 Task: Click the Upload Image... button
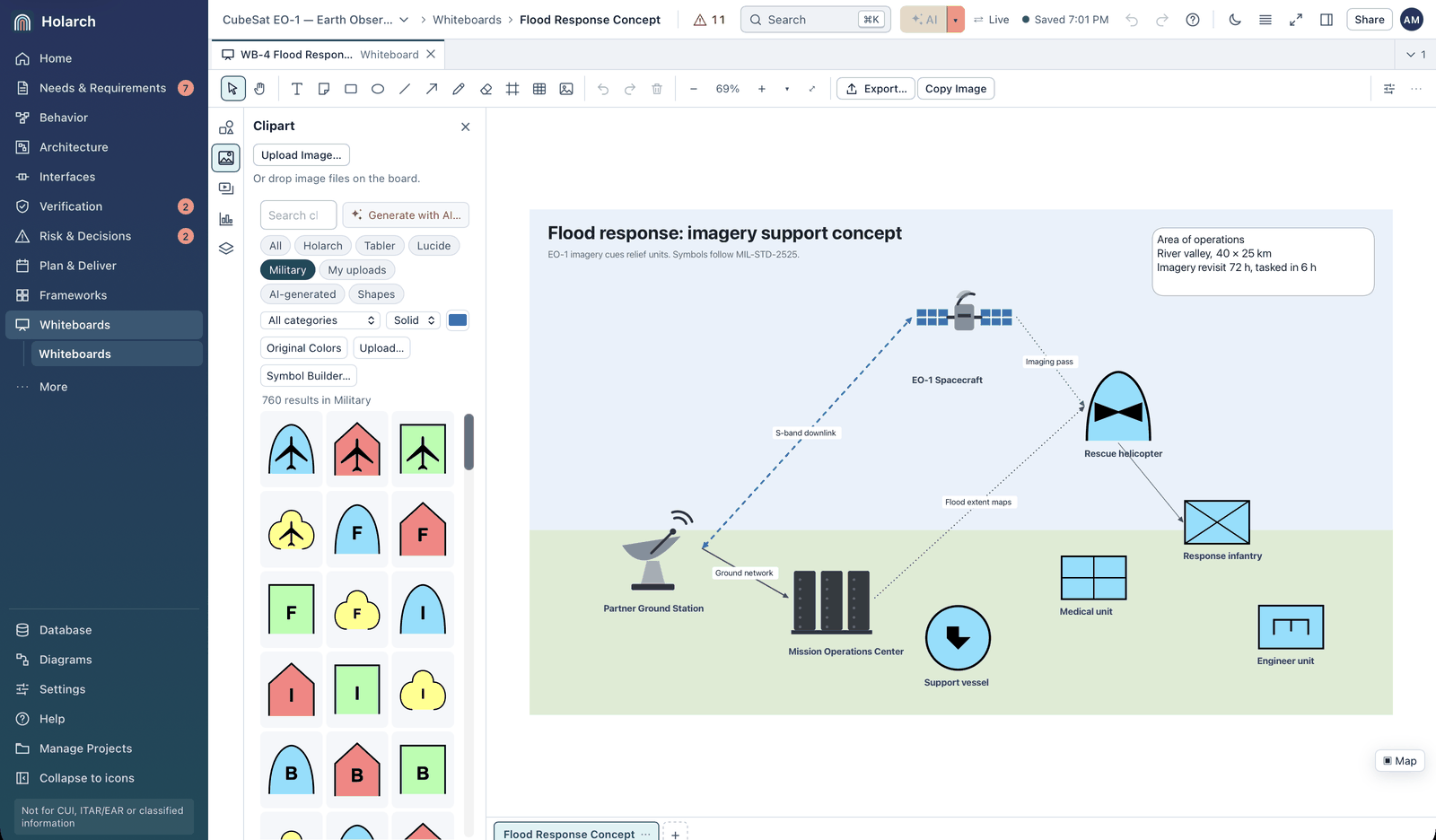[302, 155]
